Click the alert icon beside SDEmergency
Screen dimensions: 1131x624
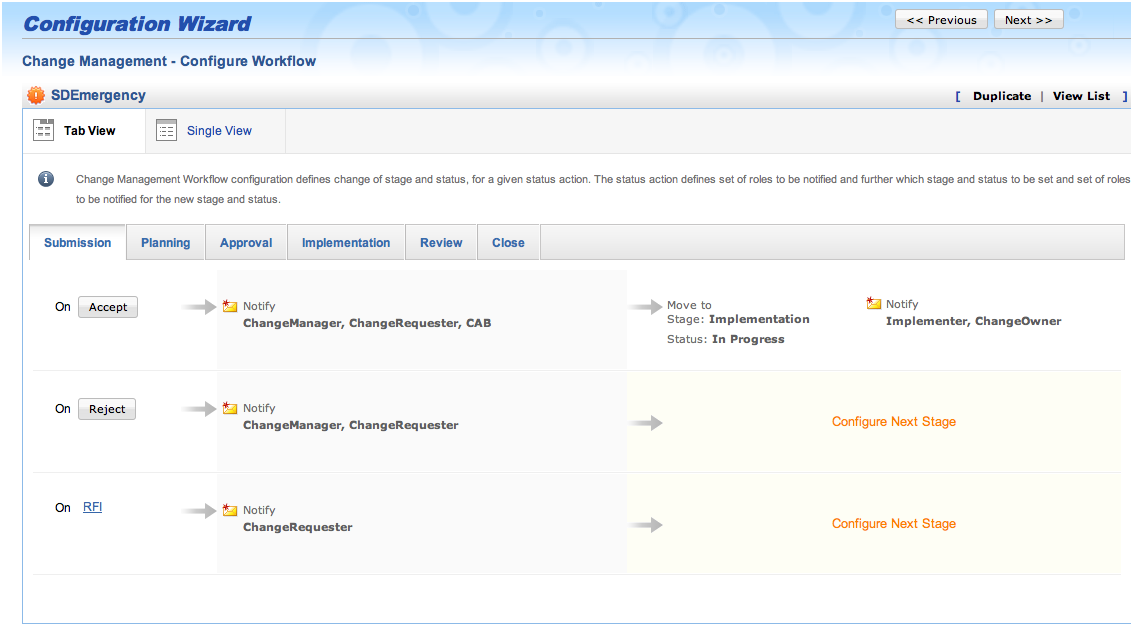pos(37,95)
